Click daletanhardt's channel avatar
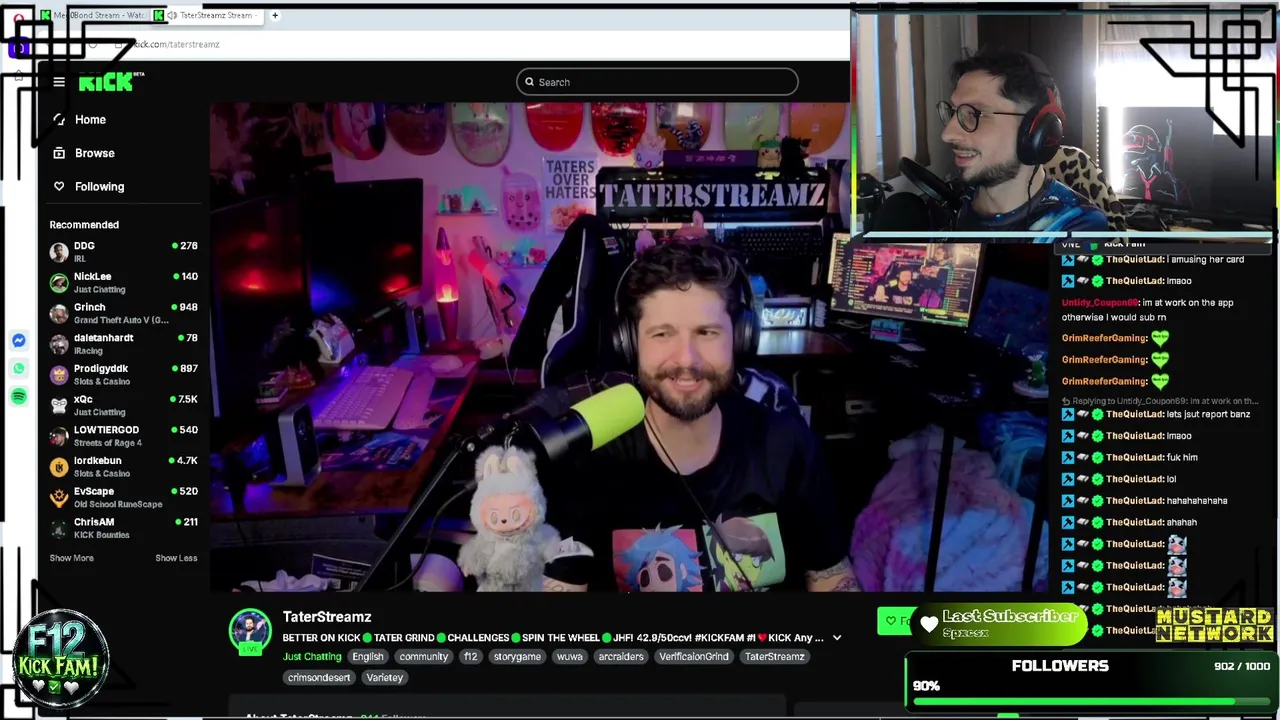 pos(59,344)
